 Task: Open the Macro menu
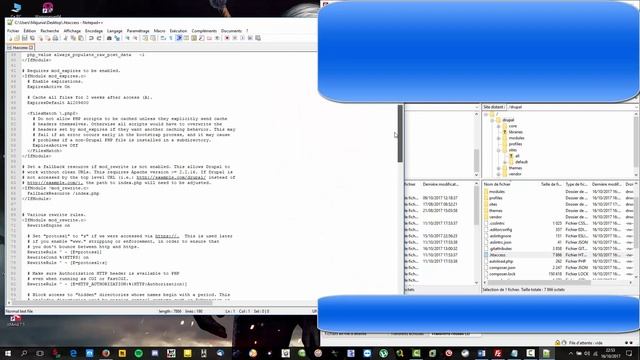[x=160, y=31]
